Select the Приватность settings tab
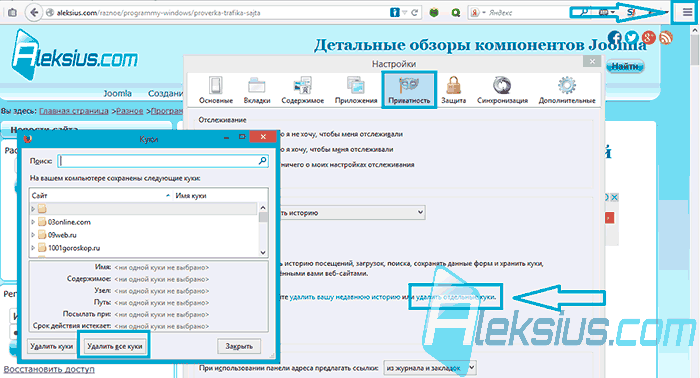This screenshot has width=700, height=378. tap(409, 90)
